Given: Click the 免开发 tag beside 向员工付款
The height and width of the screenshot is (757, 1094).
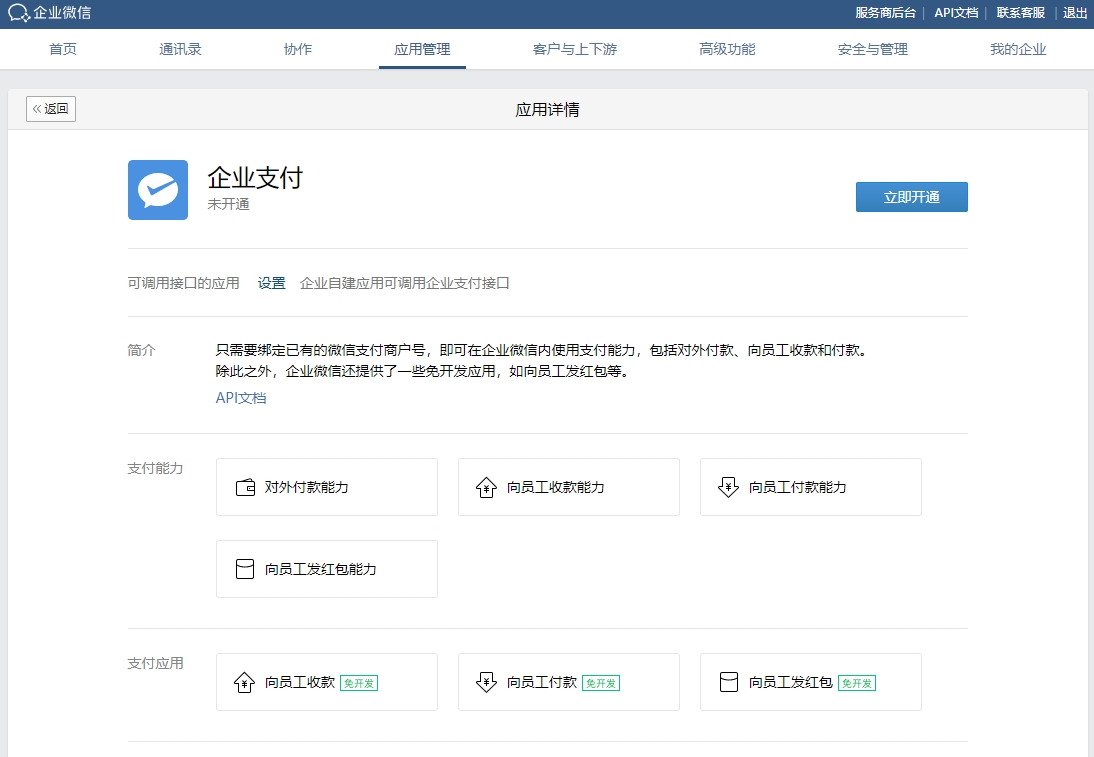Looking at the screenshot, I should click(601, 683).
